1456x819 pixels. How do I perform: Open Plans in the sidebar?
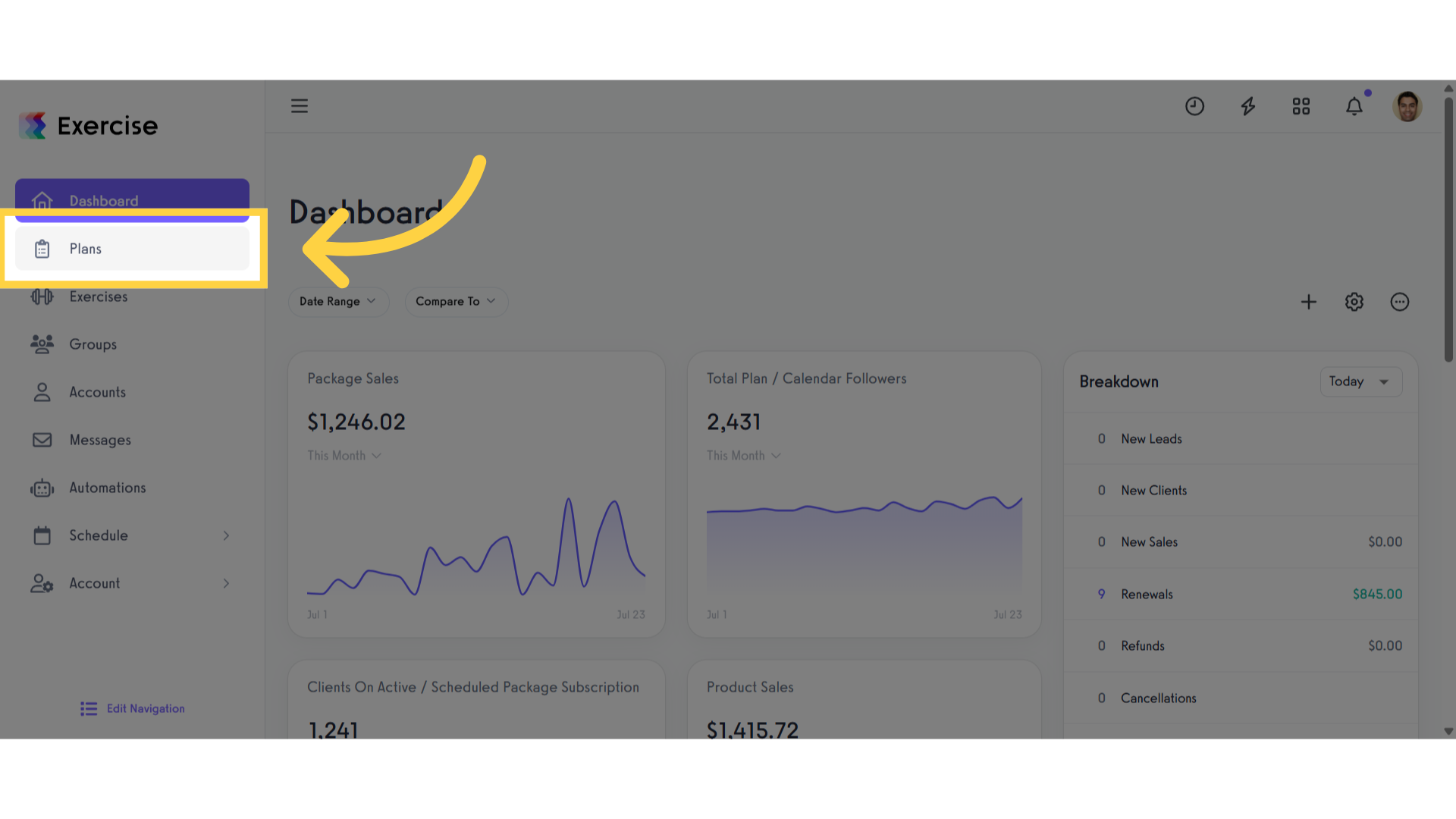(132, 249)
